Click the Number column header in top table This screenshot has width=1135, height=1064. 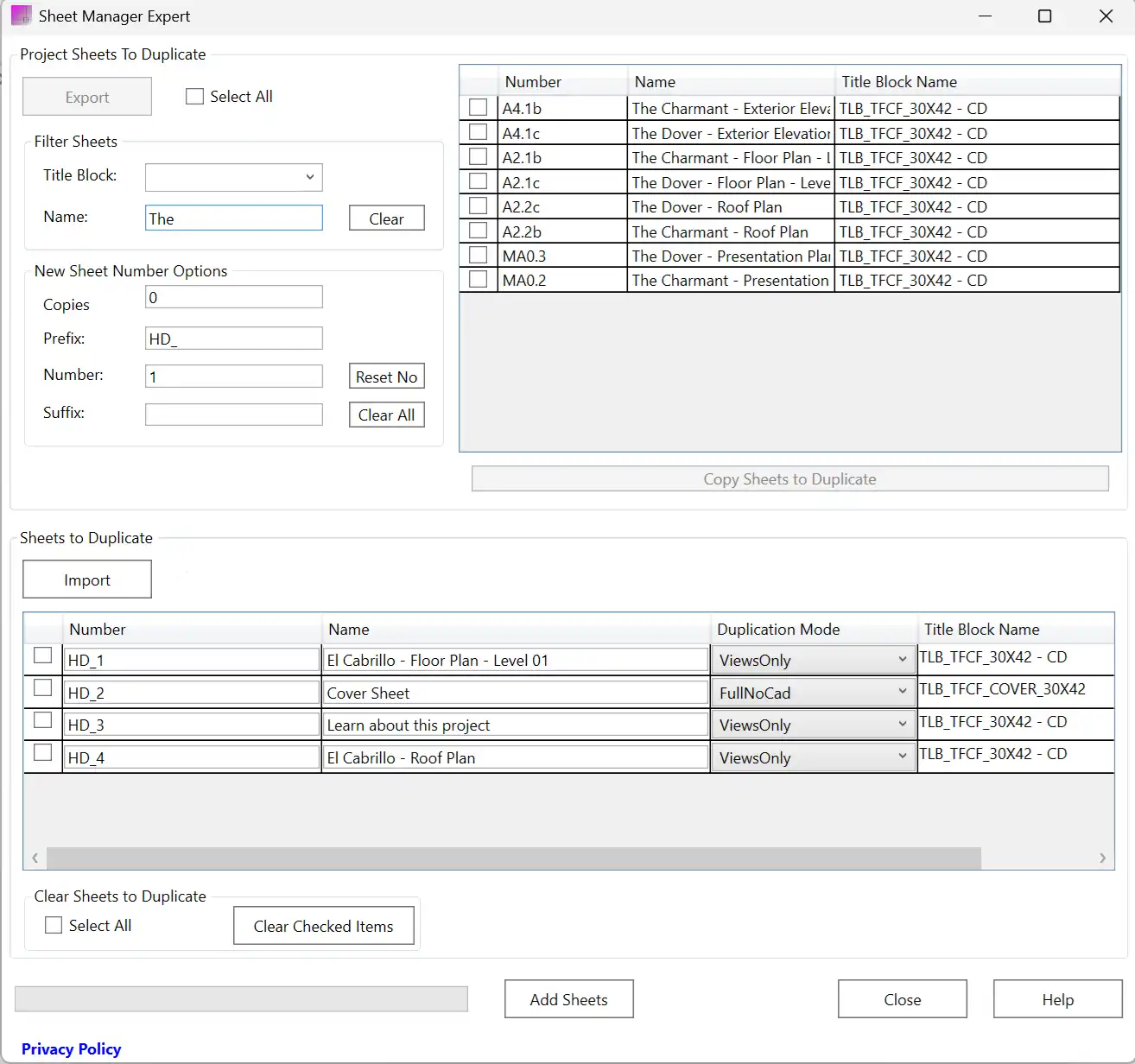(x=533, y=82)
